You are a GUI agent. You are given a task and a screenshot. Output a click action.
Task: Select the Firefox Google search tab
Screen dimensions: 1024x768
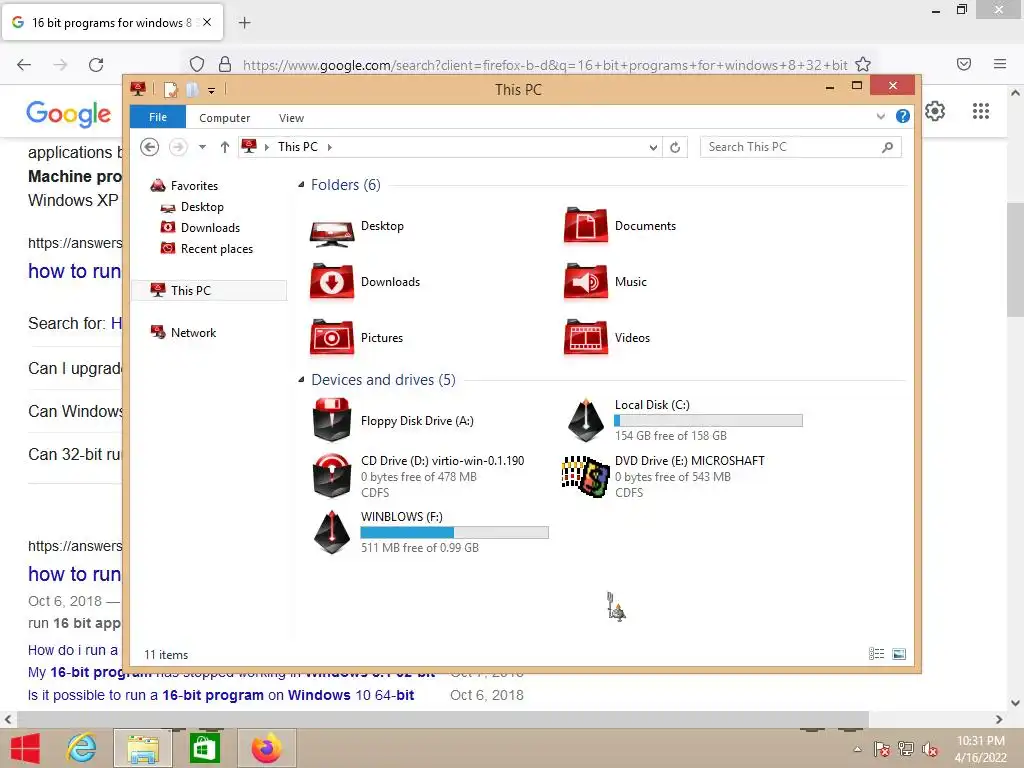click(112, 22)
